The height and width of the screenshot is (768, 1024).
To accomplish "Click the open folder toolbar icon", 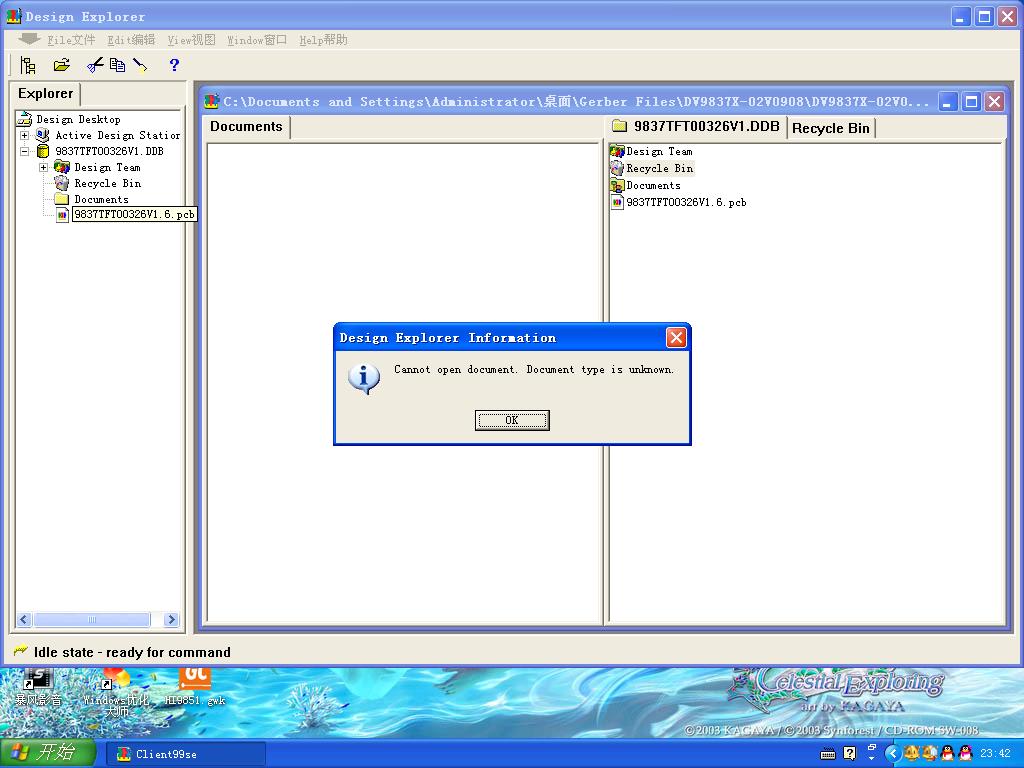I will (62, 65).
